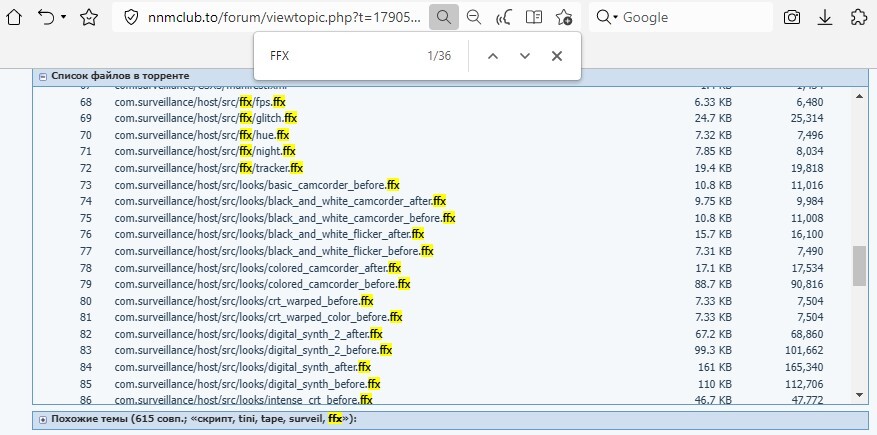Click the file list scroll up arrow
Screen dimensions: 877x435
click(860, 96)
